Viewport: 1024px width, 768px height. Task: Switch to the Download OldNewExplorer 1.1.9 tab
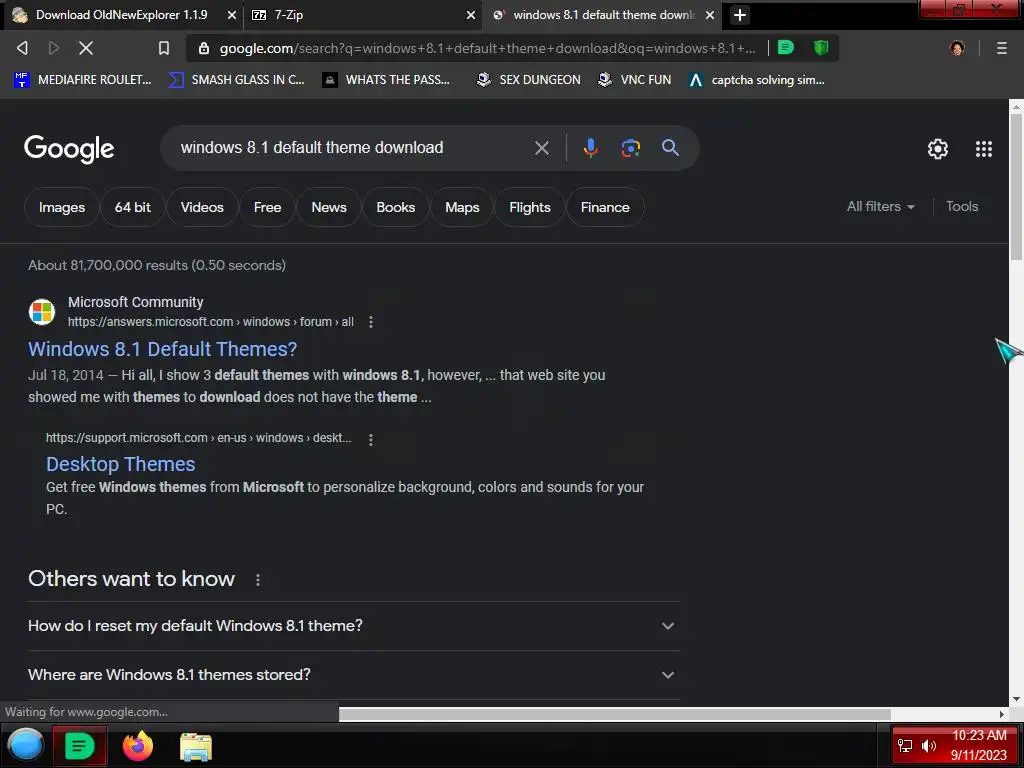tap(121, 15)
